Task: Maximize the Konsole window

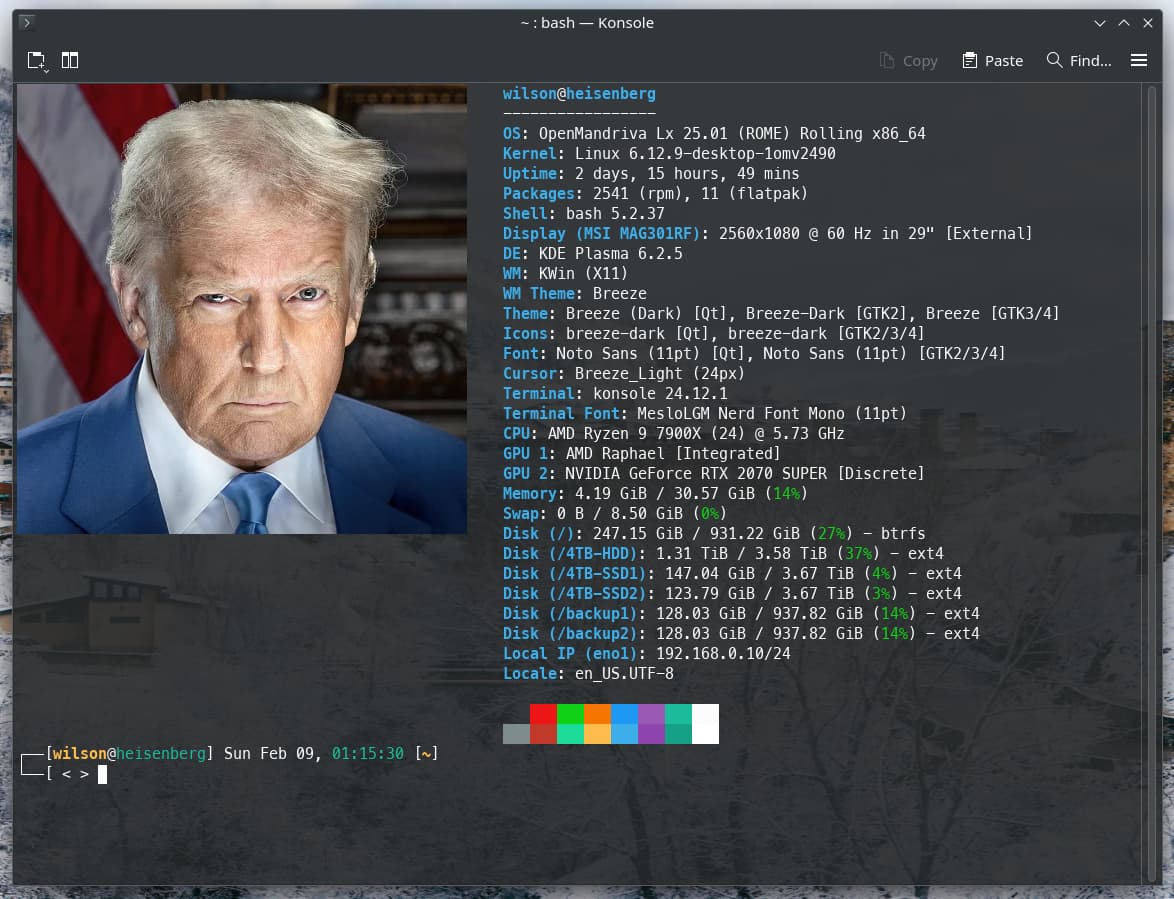Action: pyautogui.click(x=1124, y=23)
